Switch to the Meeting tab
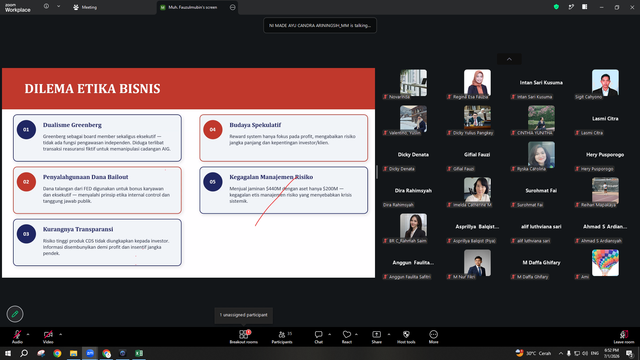This screenshot has width=640, height=360. pos(85,7)
